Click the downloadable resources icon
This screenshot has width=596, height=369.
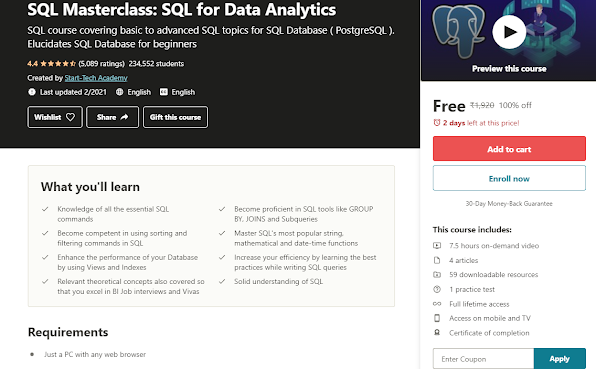(437, 274)
